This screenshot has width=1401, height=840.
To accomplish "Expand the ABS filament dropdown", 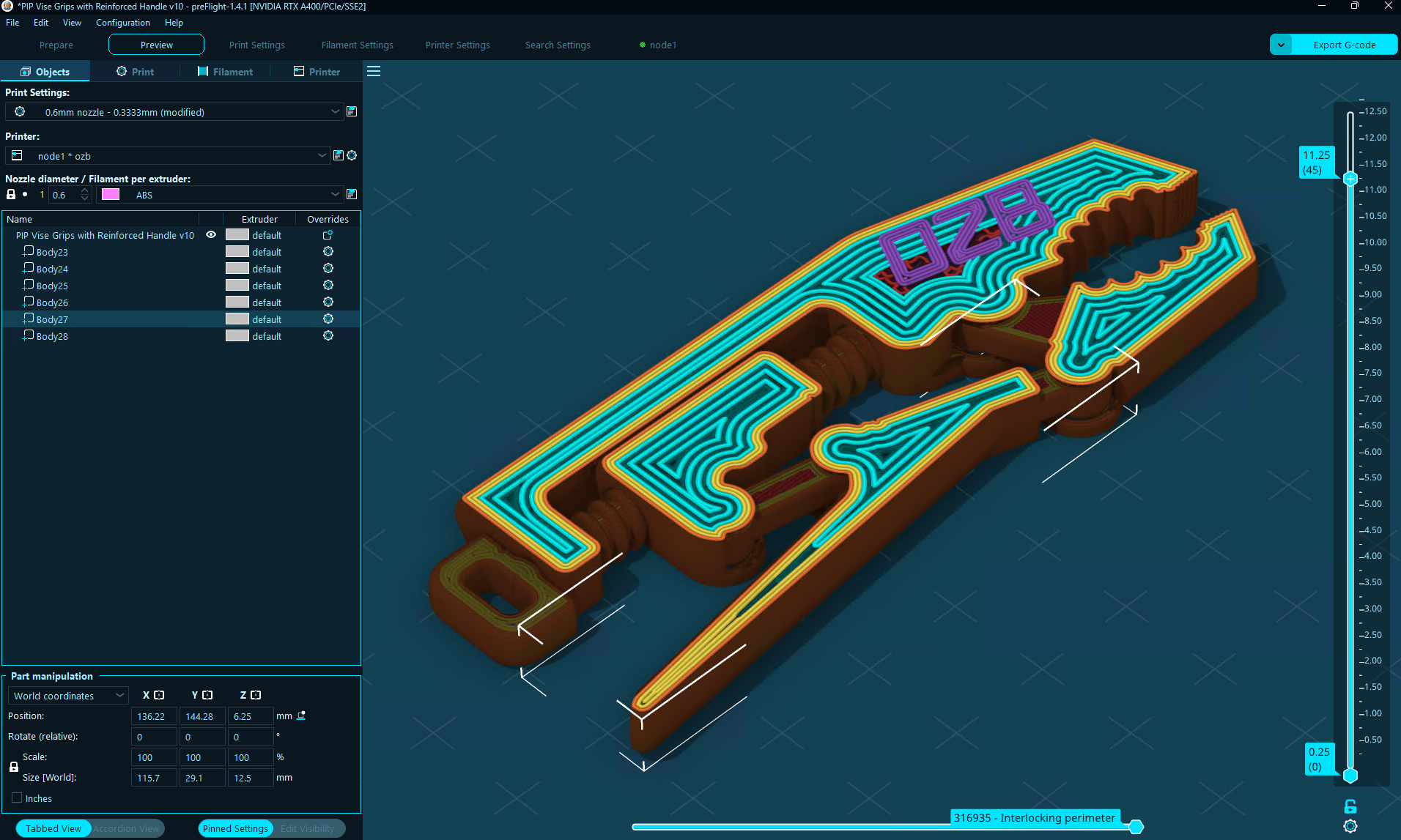I will (x=335, y=194).
